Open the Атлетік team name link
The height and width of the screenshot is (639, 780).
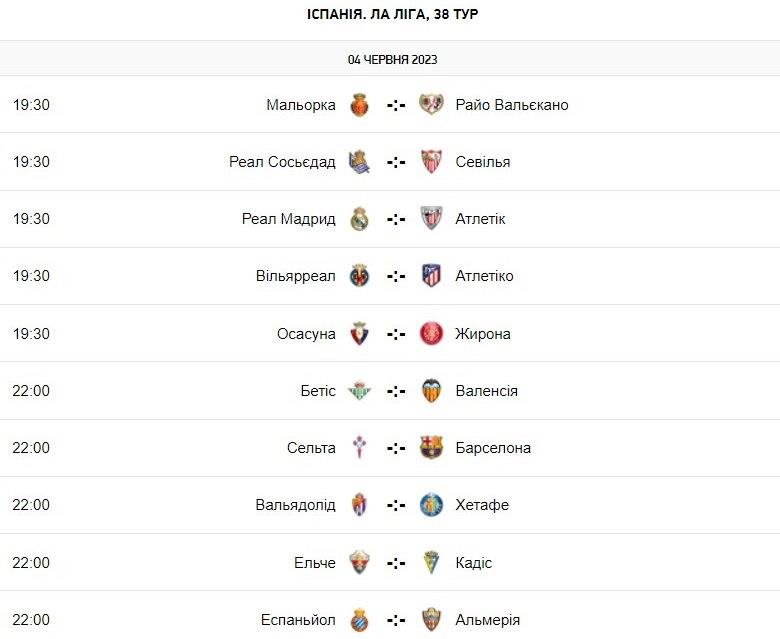click(x=480, y=219)
